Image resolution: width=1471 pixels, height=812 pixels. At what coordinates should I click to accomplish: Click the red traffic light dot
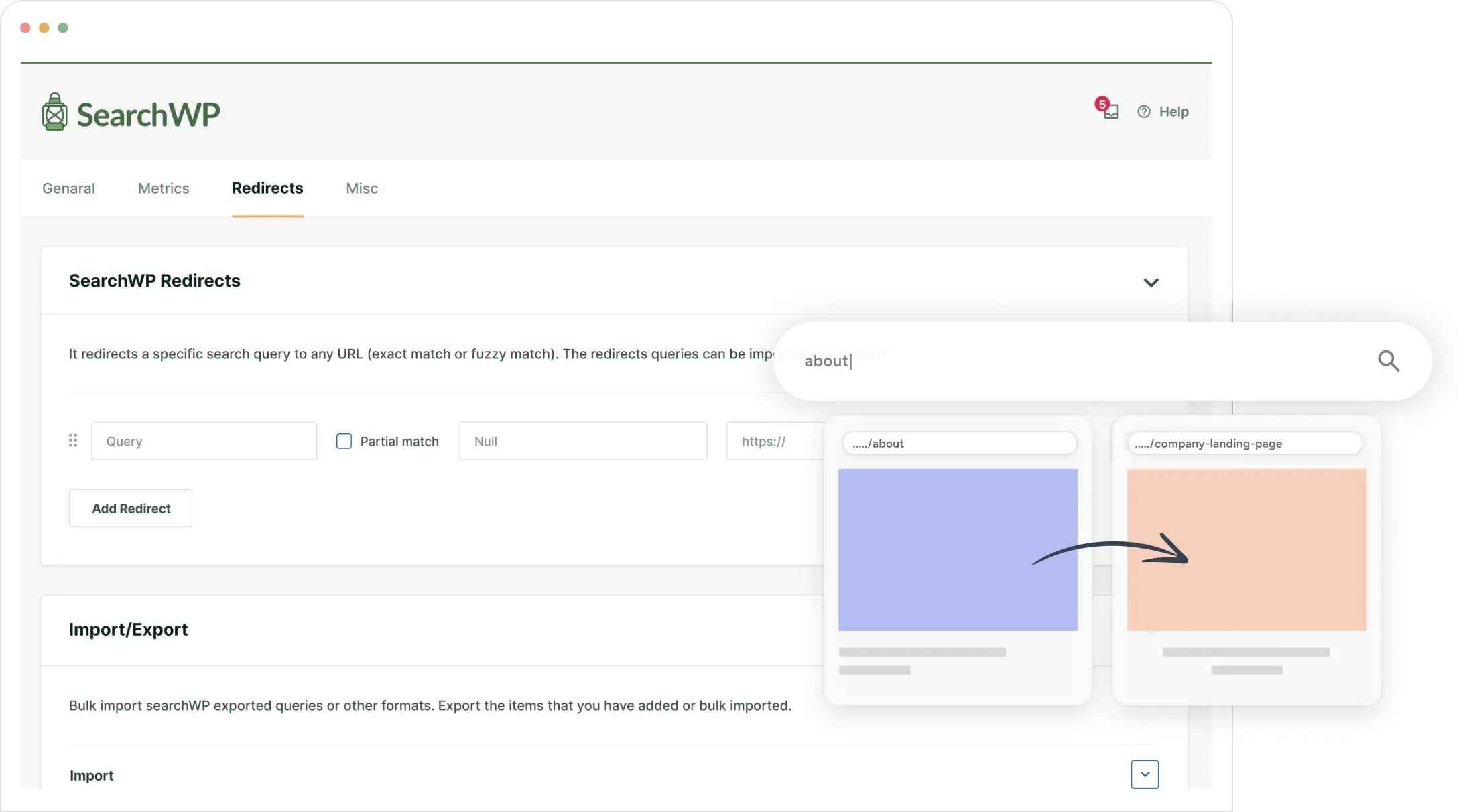[x=24, y=27]
